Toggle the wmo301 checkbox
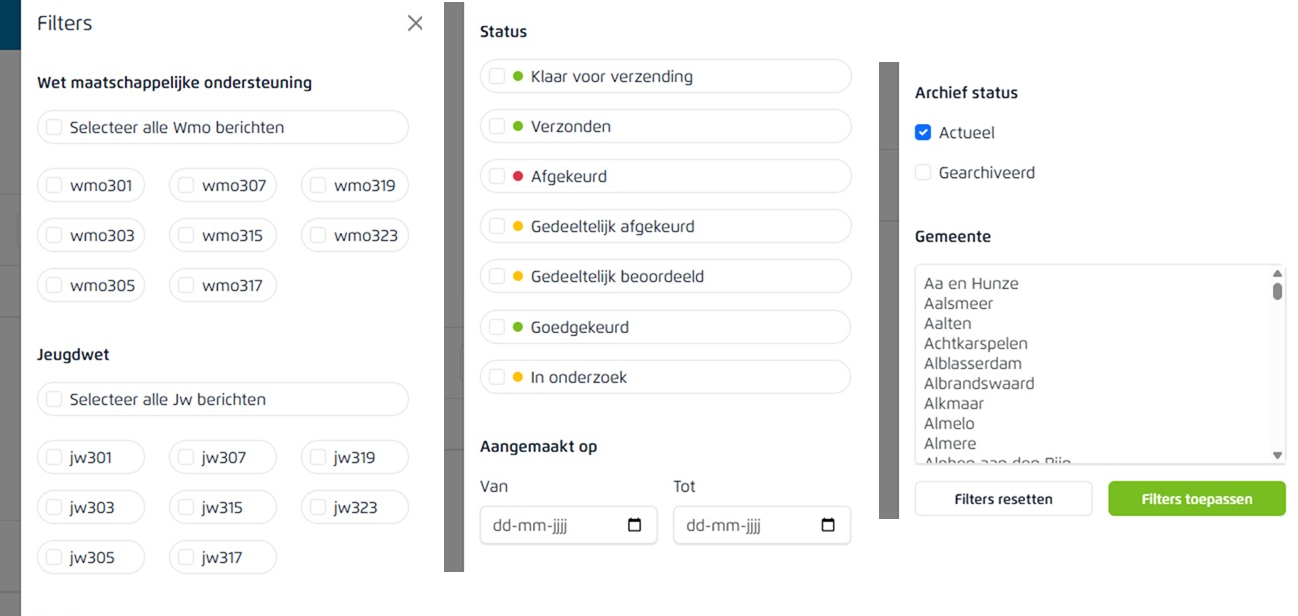Viewport: 1298px width, 616px height. [54, 185]
